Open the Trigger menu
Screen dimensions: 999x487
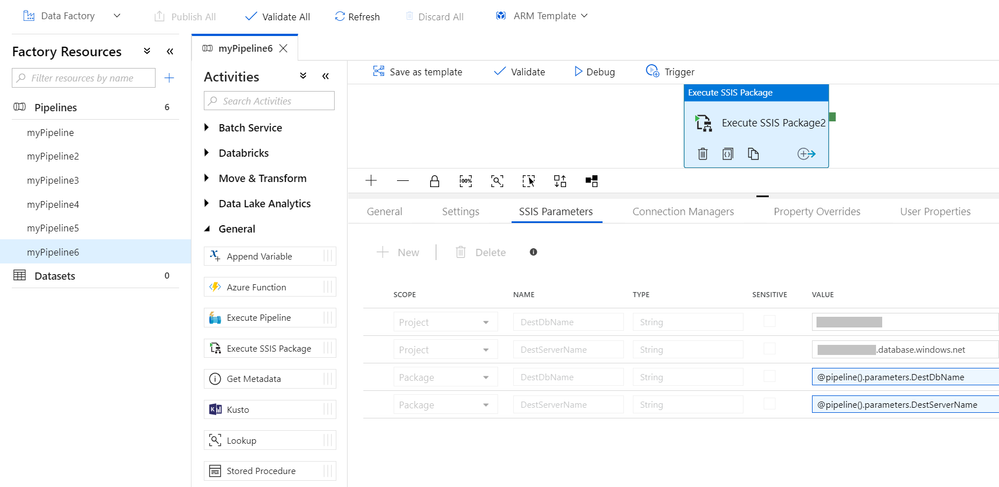tap(670, 72)
